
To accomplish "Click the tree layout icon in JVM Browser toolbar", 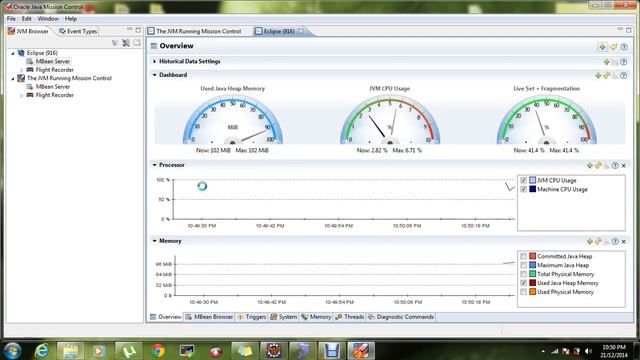I will (115, 42).
